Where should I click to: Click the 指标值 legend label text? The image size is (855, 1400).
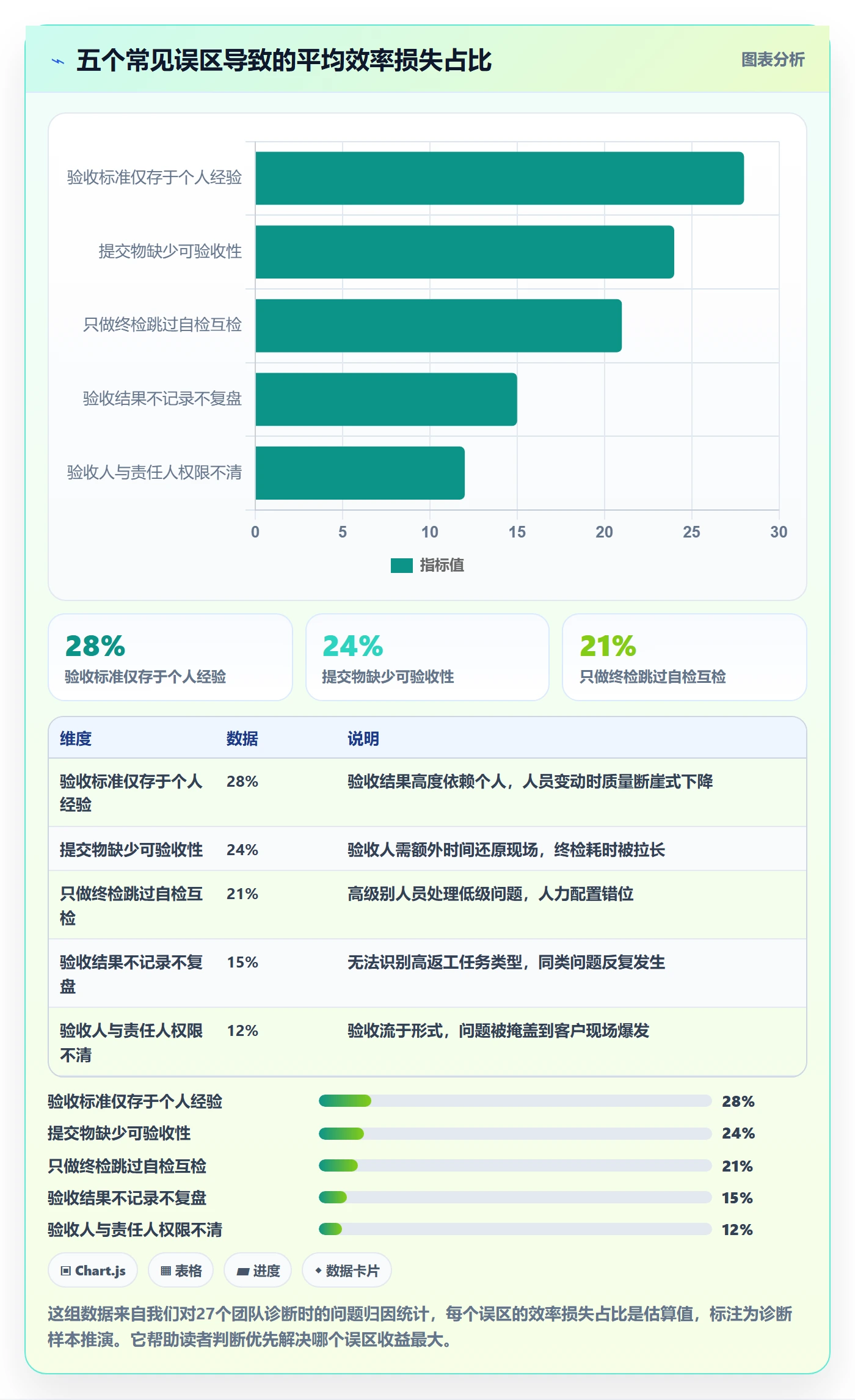(x=442, y=566)
